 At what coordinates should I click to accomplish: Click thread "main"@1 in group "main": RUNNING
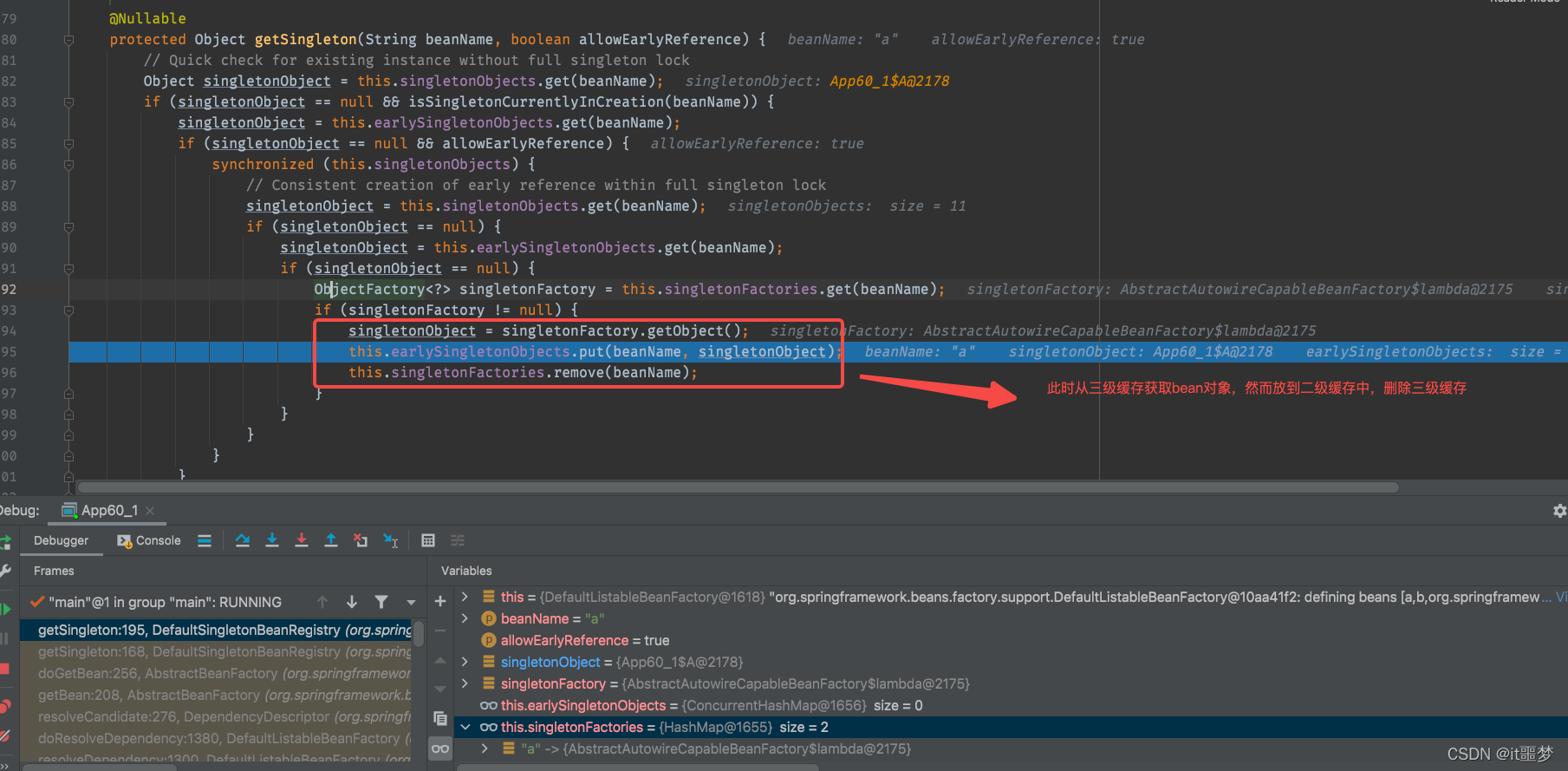pos(165,602)
